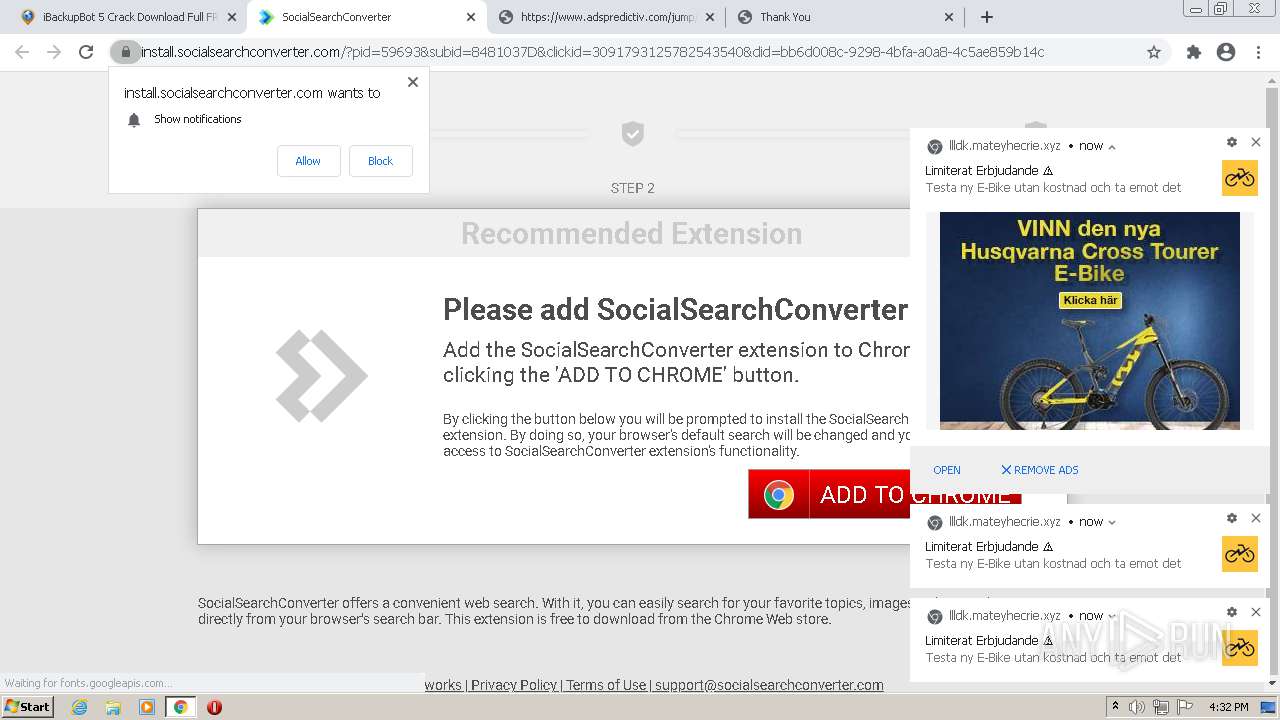Viewport: 1280px width, 720px height.
Task: View site info via padlock icon
Action: coord(125,52)
